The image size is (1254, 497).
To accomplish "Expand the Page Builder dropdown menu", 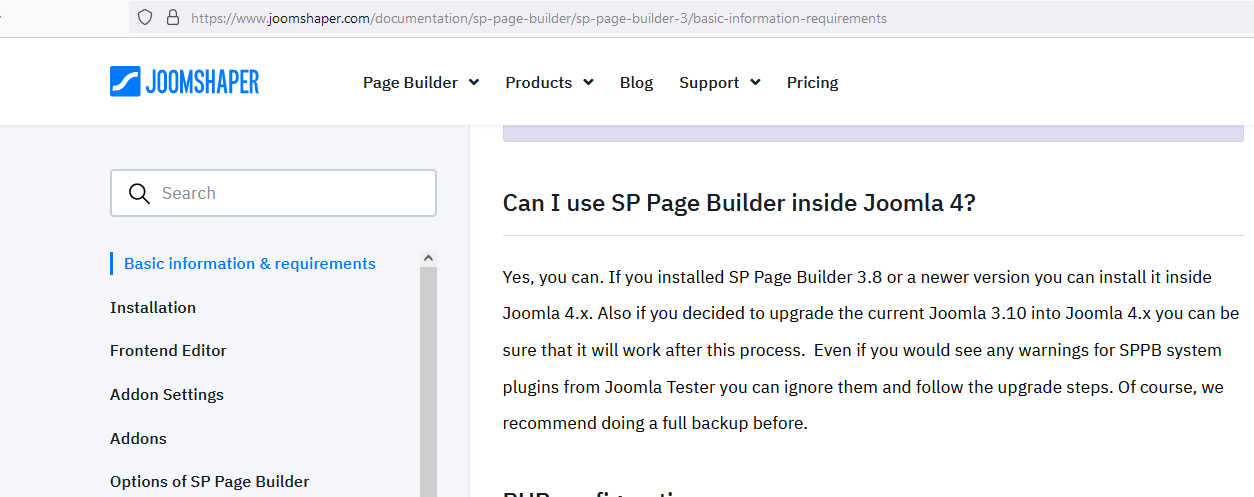I will coord(420,83).
